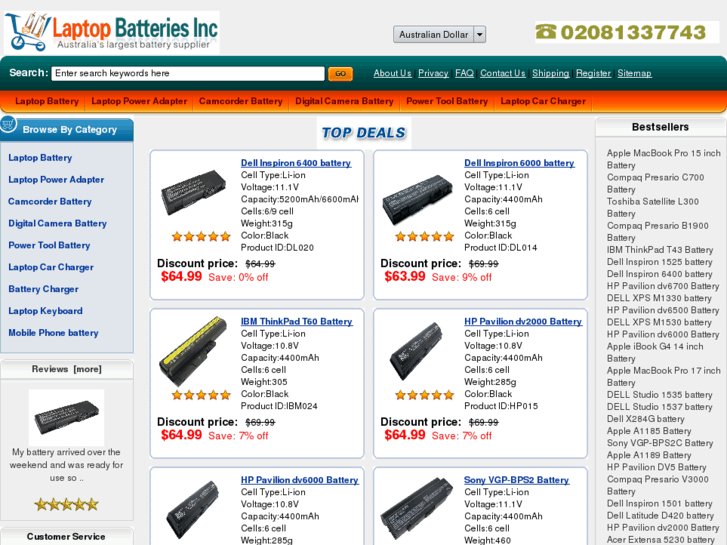Open the IBM ThinkPad T60 battery image
This screenshot has width=727, height=545.
193,351
